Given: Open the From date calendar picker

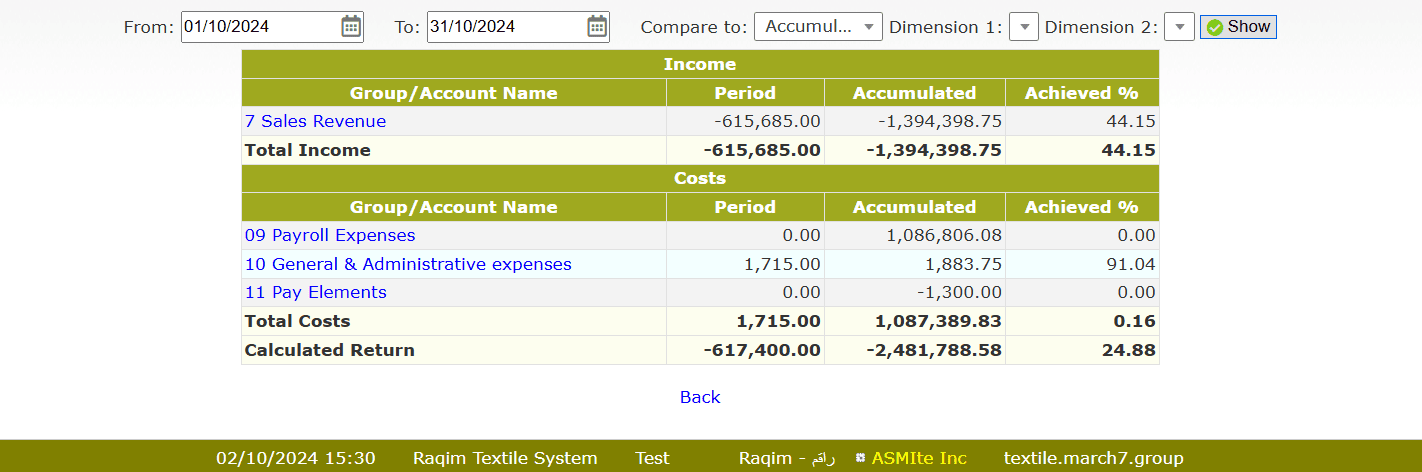Looking at the screenshot, I should click(x=351, y=27).
